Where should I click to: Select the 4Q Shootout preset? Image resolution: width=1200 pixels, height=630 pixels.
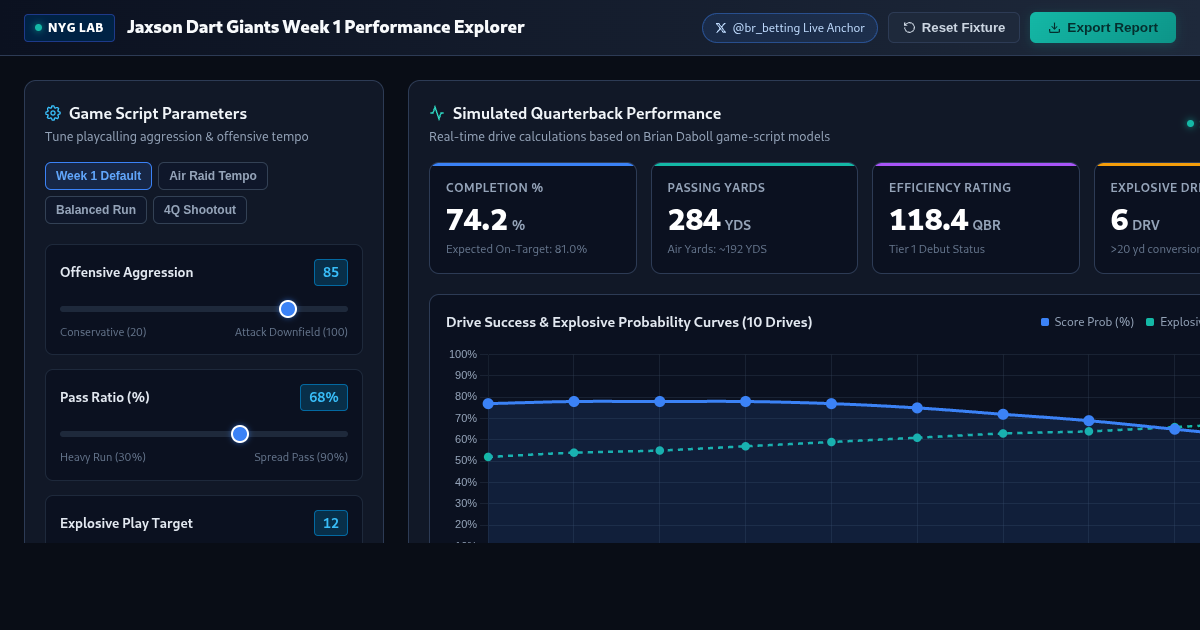pyautogui.click(x=200, y=210)
